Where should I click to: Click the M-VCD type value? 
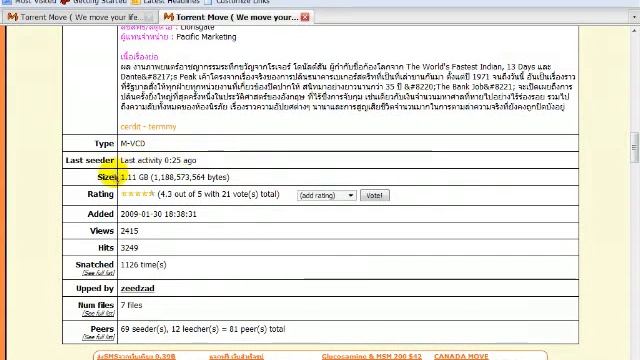[x=133, y=143]
